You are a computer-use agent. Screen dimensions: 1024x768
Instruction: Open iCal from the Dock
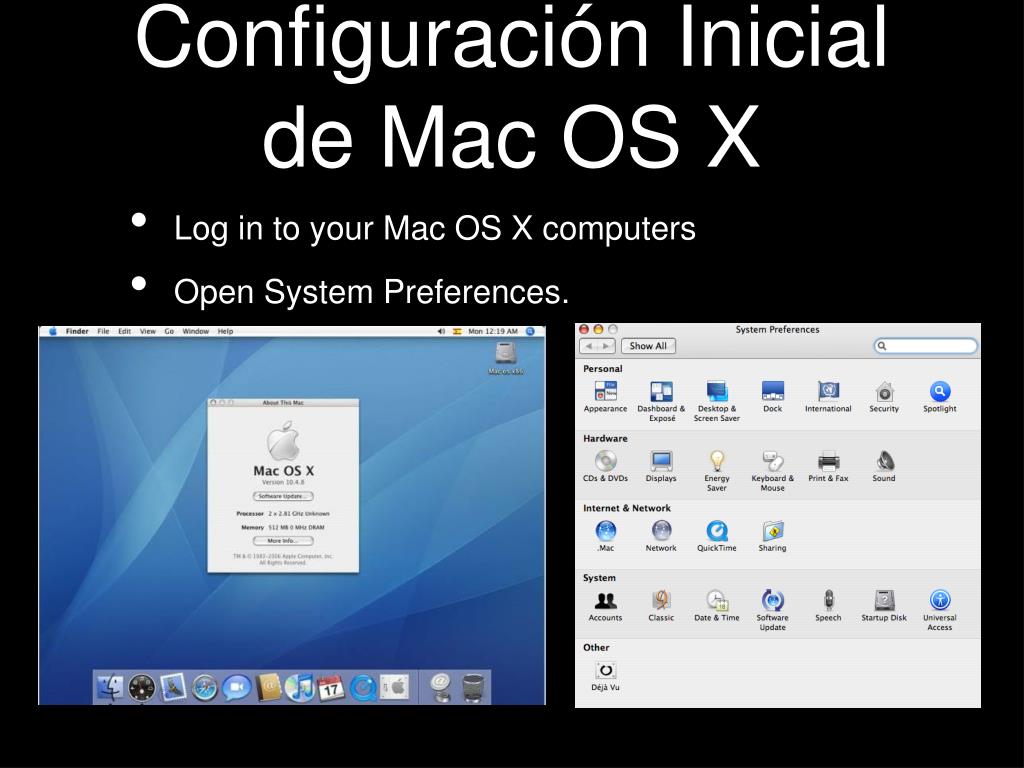[x=331, y=688]
